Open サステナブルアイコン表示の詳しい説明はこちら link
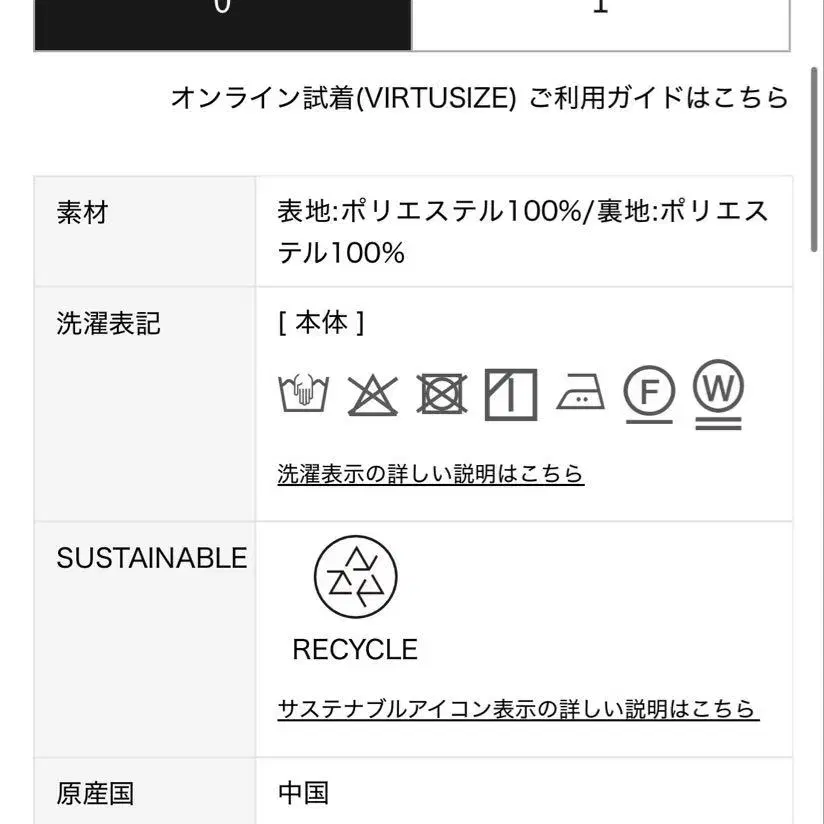Viewport: 824px width, 824px height. coord(518,709)
